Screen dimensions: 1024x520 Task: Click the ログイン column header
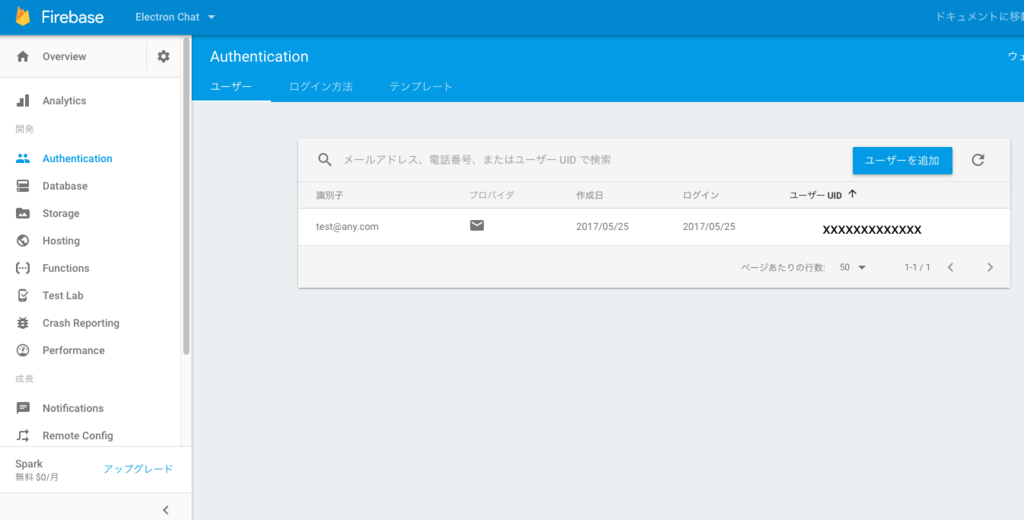pyautogui.click(x=701, y=195)
